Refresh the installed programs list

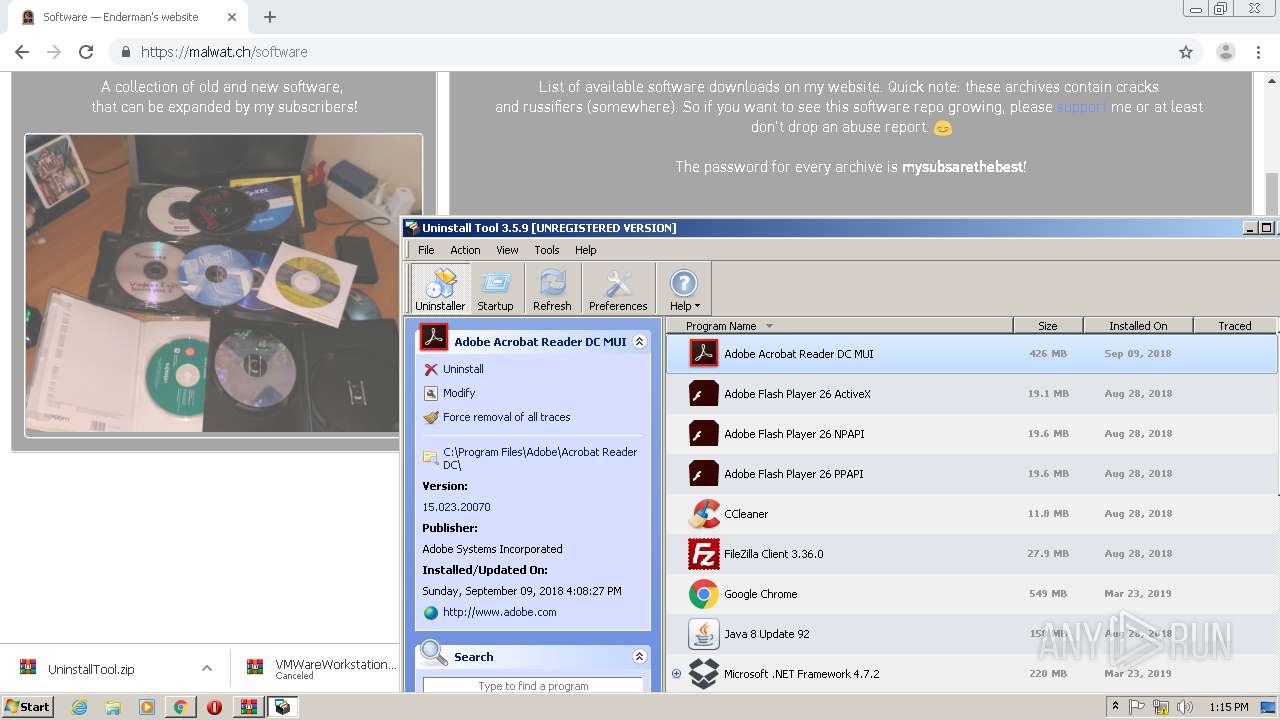(x=552, y=290)
